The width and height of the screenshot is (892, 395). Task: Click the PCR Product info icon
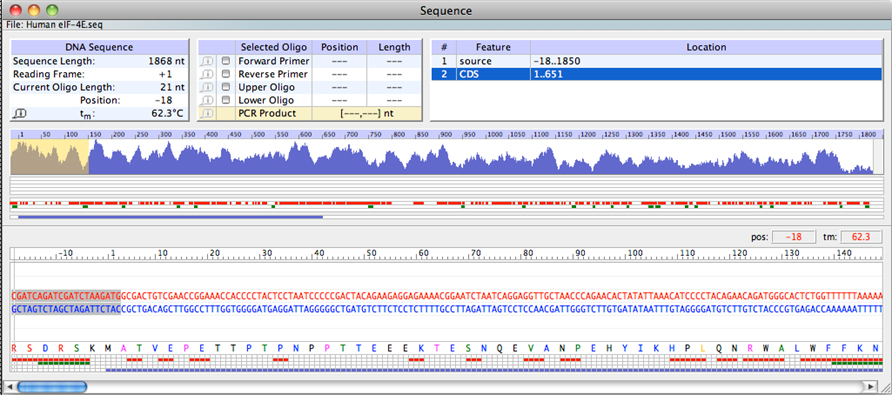tap(208, 113)
